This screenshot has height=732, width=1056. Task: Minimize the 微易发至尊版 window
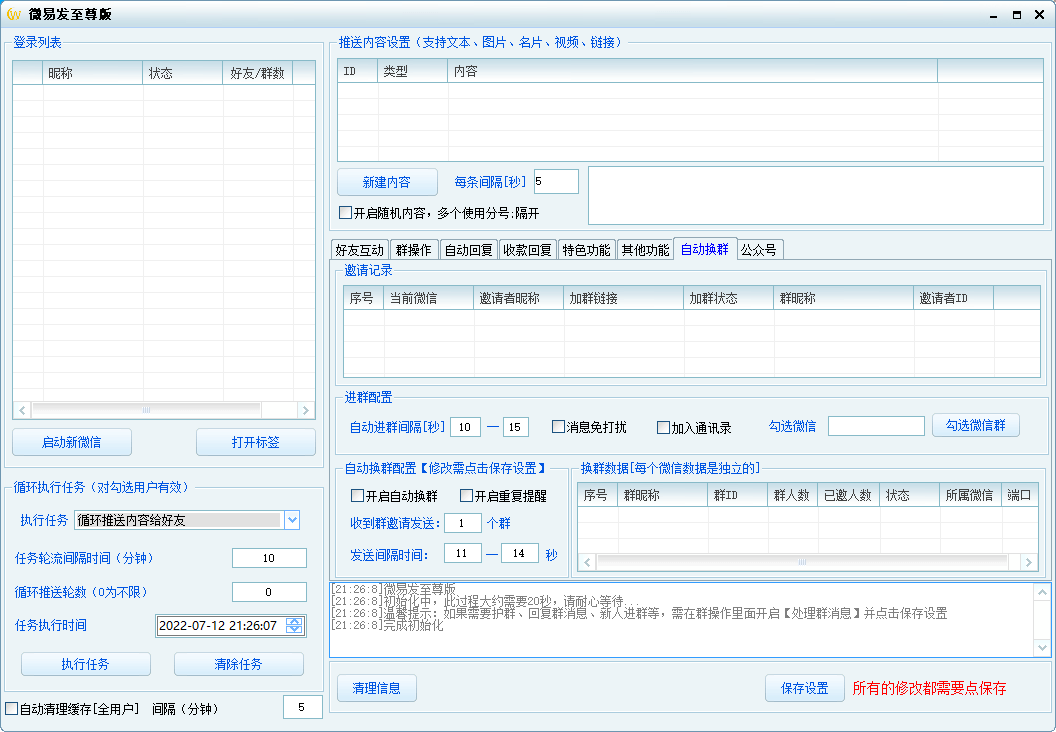[994, 15]
